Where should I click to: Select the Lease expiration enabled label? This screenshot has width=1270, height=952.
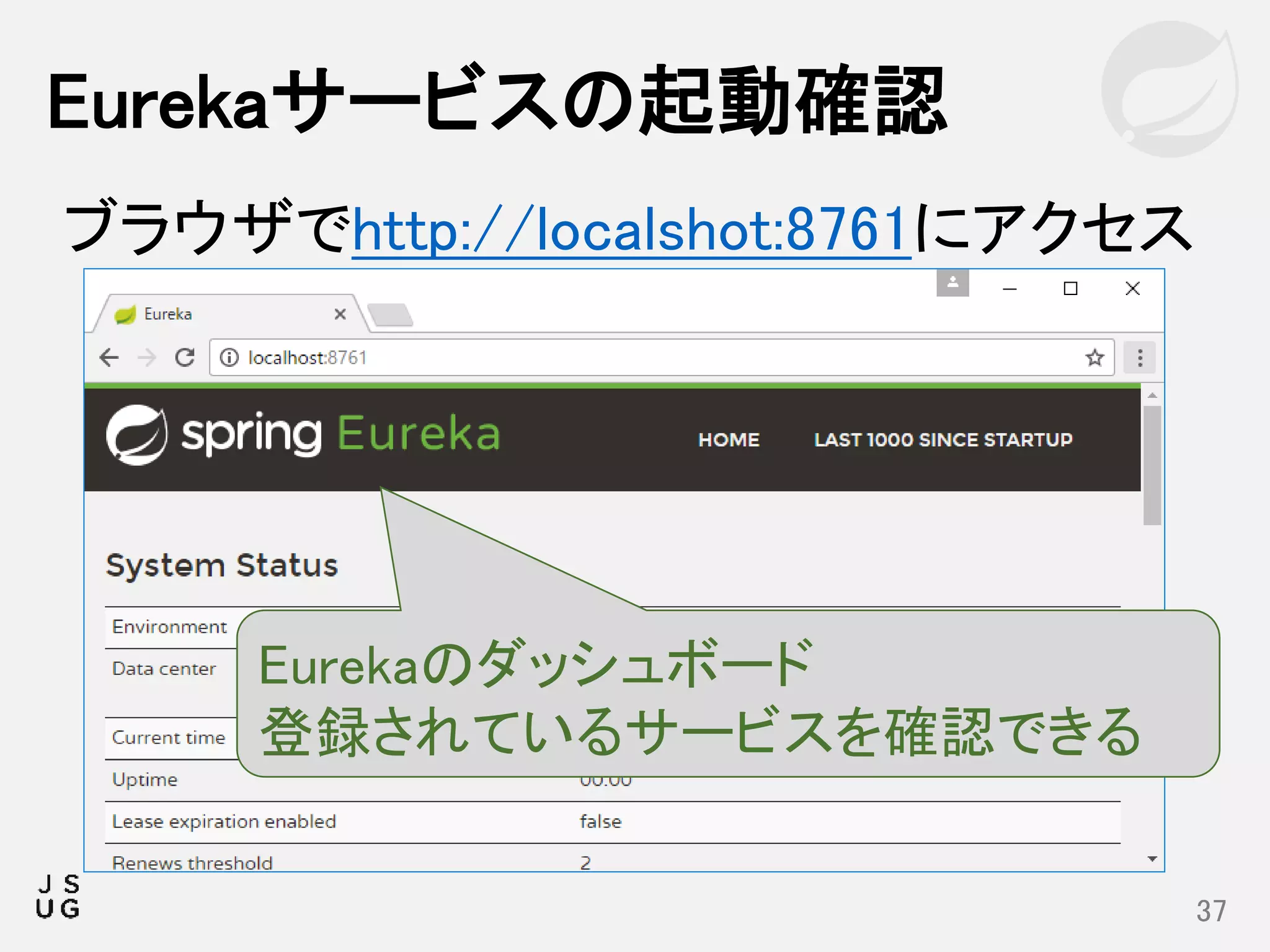[x=224, y=822]
